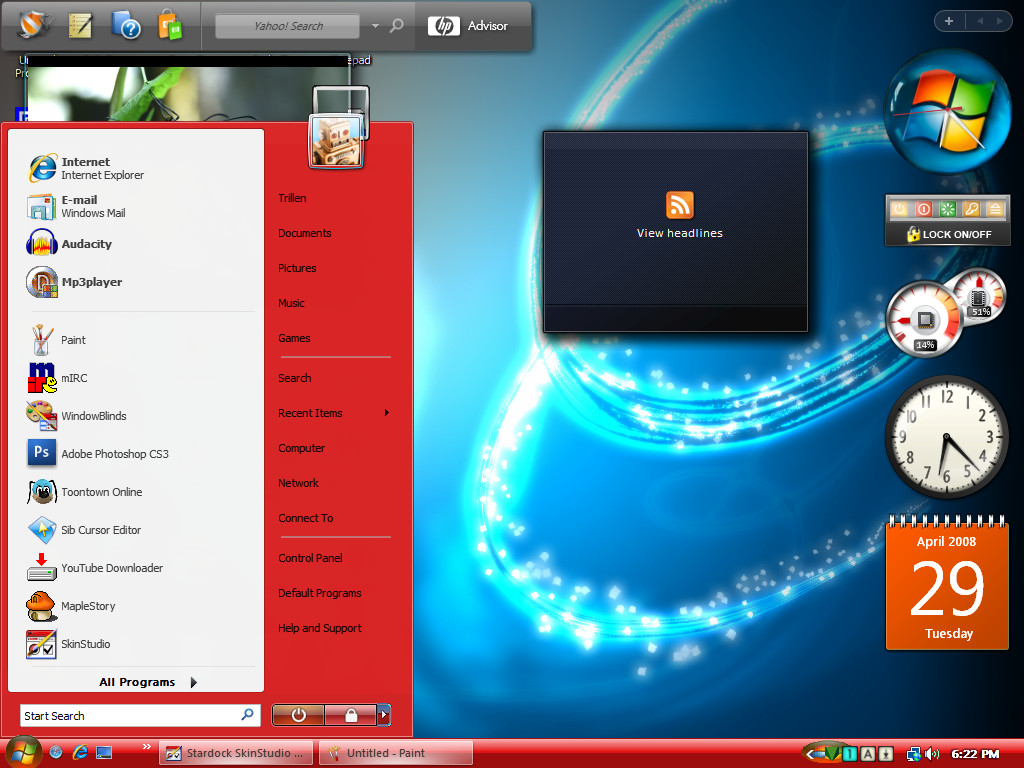Open shutdown options arrow next to lock
This screenshot has height=768, width=1024.
384,715
